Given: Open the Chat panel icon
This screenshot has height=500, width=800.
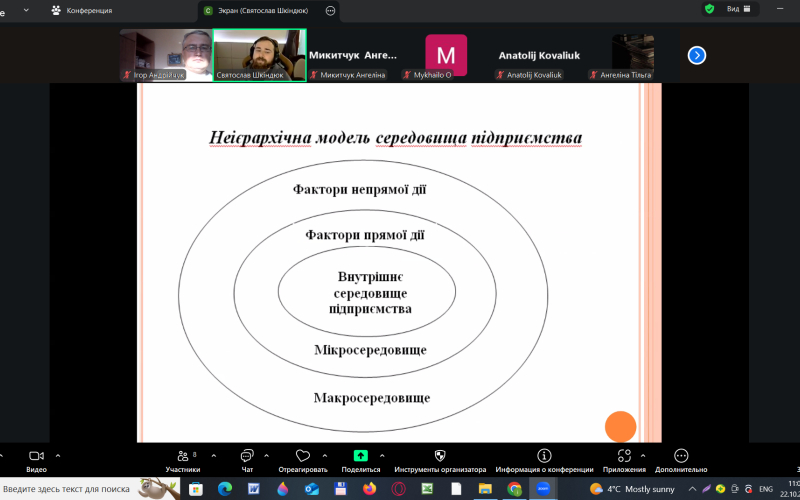Looking at the screenshot, I should [x=246, y=455].
